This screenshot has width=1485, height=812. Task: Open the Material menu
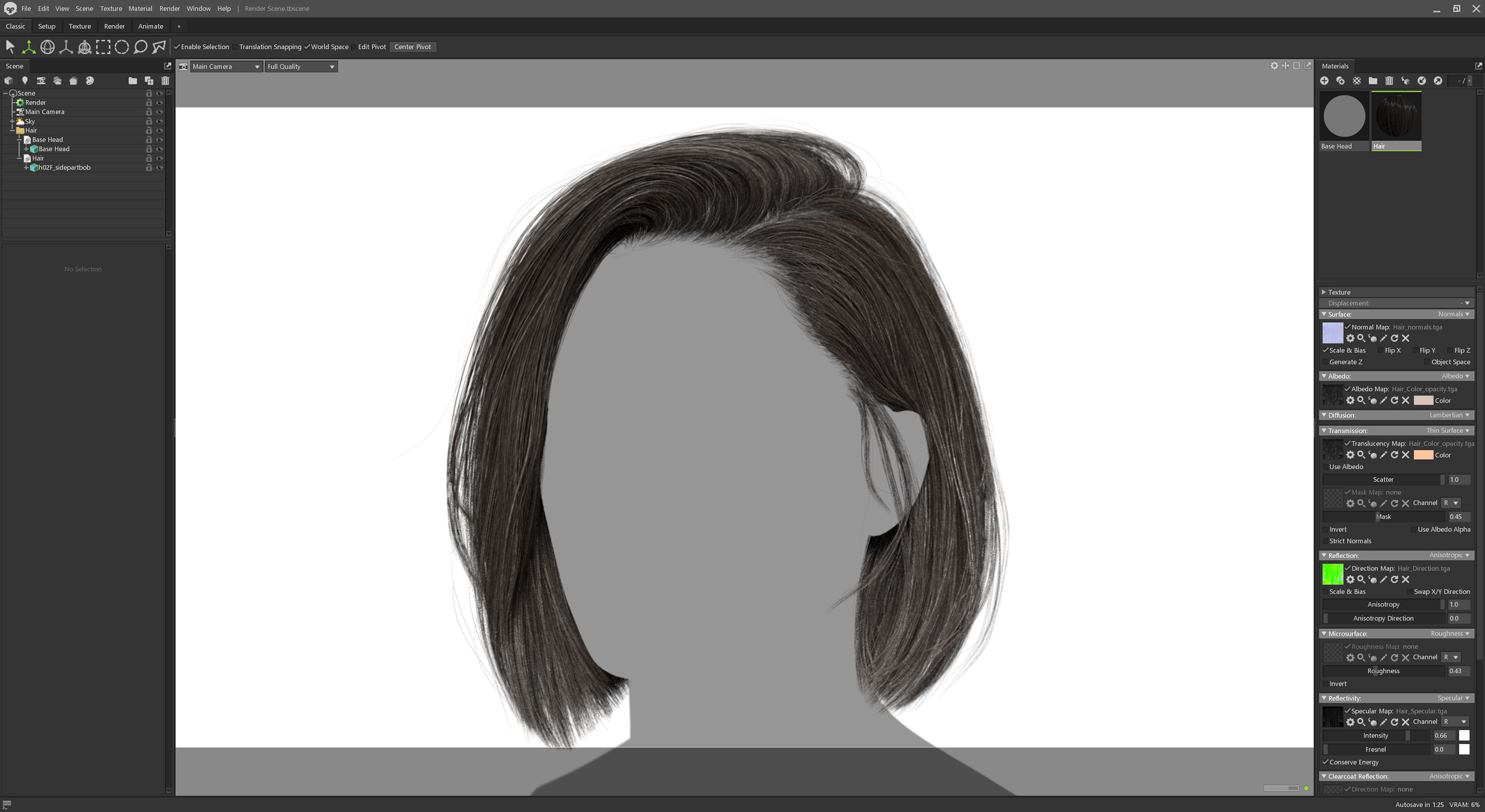(x=140, y=8)
